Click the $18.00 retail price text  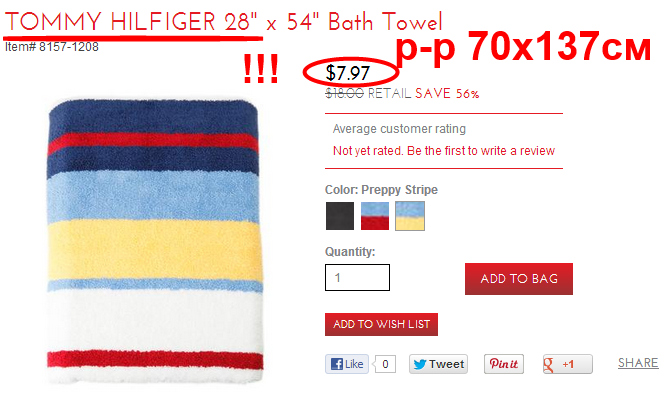point(344,93)
